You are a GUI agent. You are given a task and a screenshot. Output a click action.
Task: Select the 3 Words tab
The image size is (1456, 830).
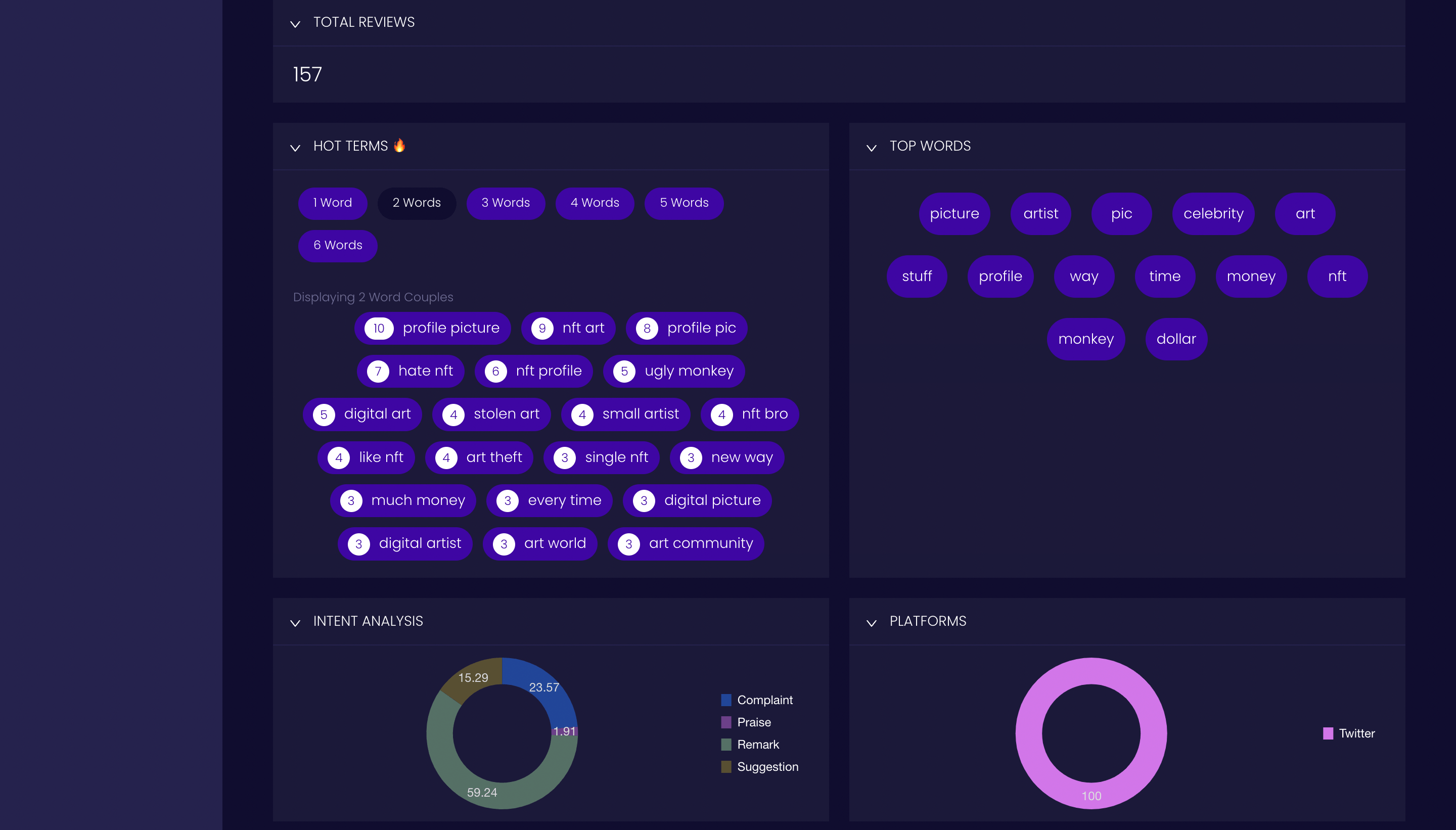pyautogui.click(x=505, y=203)
